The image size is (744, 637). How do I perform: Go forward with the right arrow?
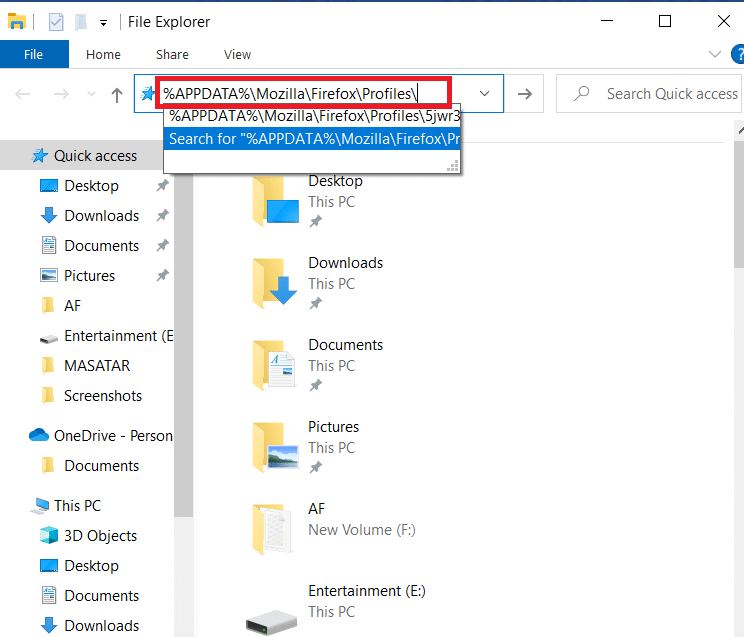[61, 94]
